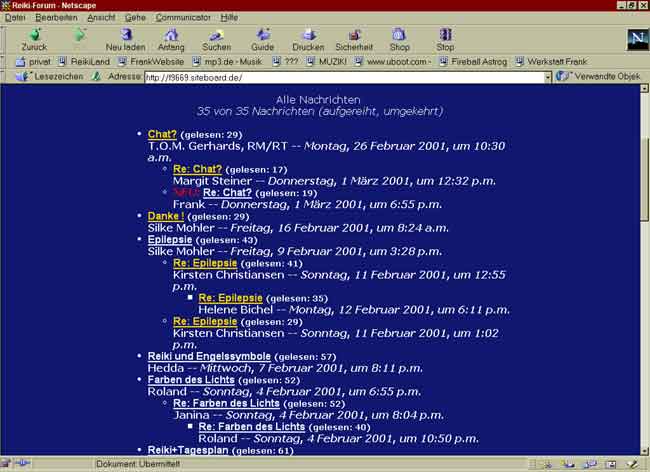The width and height of the screenshot is (650, 472).
Task: Open the privat bookmark folder
Action: pos(33,62)
